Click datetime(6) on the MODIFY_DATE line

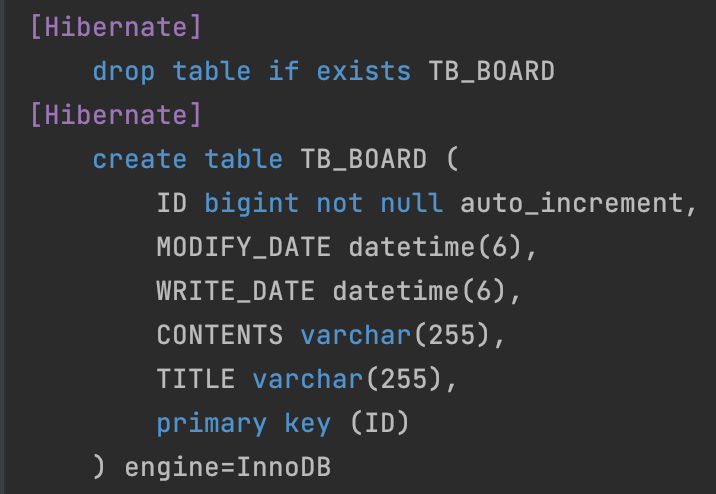435,247
